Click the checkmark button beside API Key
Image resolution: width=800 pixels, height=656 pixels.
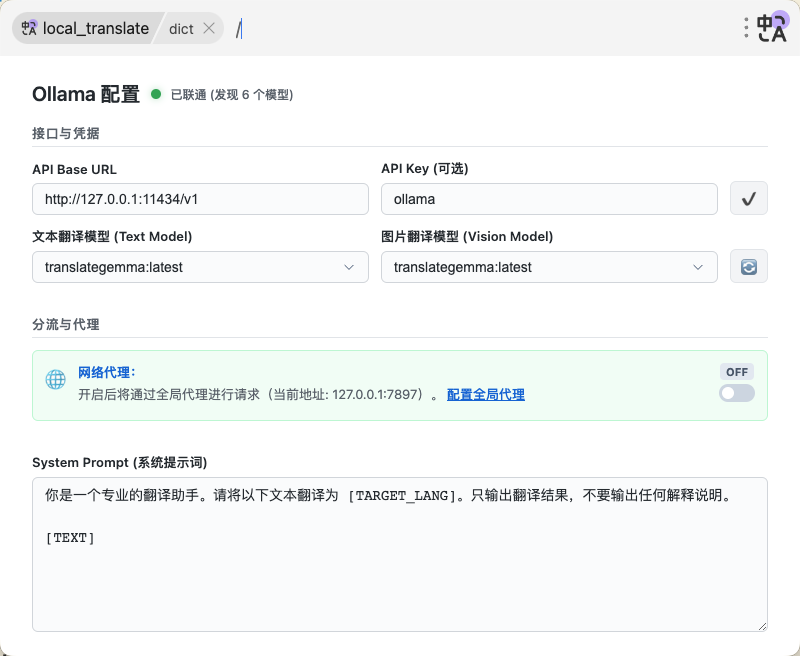click(x=748, y=199)
